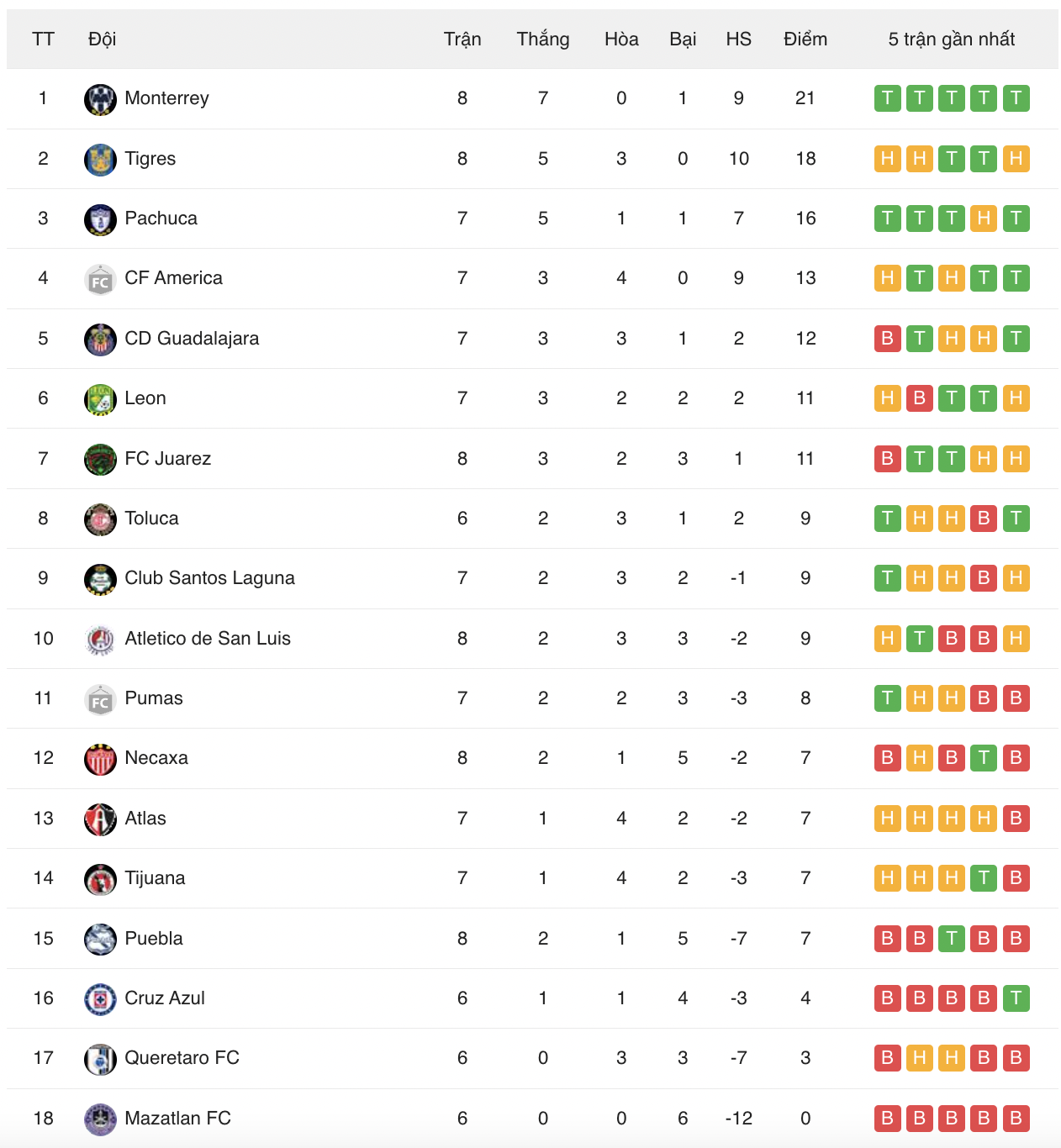
Task: Click the Club Santos Laguna logo
Action: tap(100, 579)
